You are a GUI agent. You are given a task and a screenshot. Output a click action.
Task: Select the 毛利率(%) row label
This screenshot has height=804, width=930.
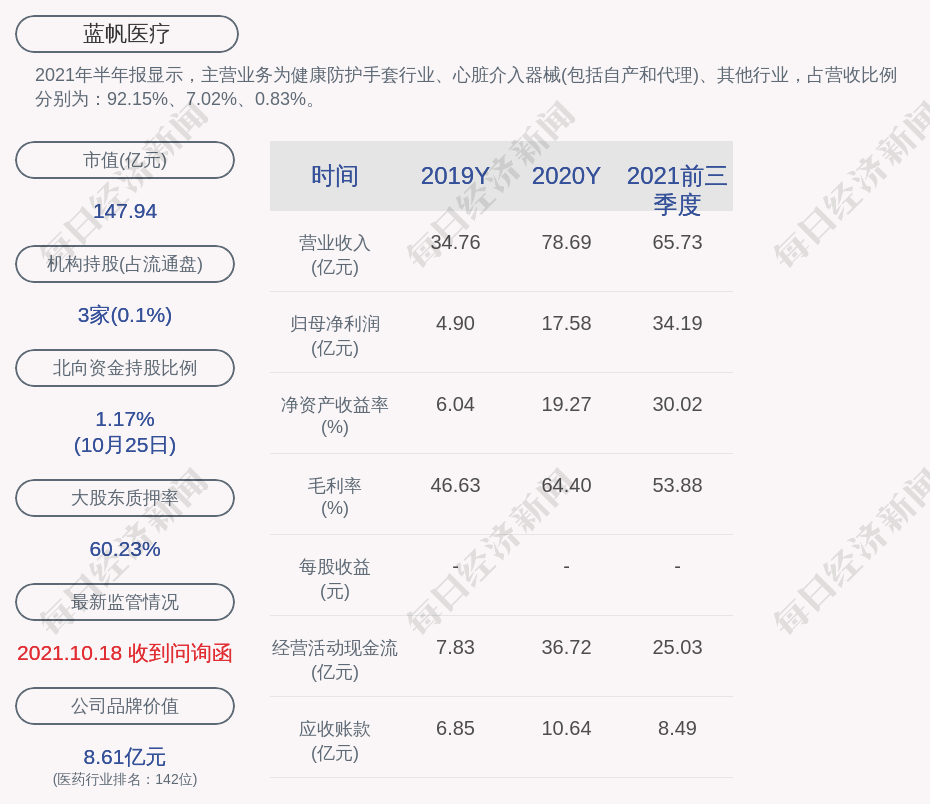(335, 497)
